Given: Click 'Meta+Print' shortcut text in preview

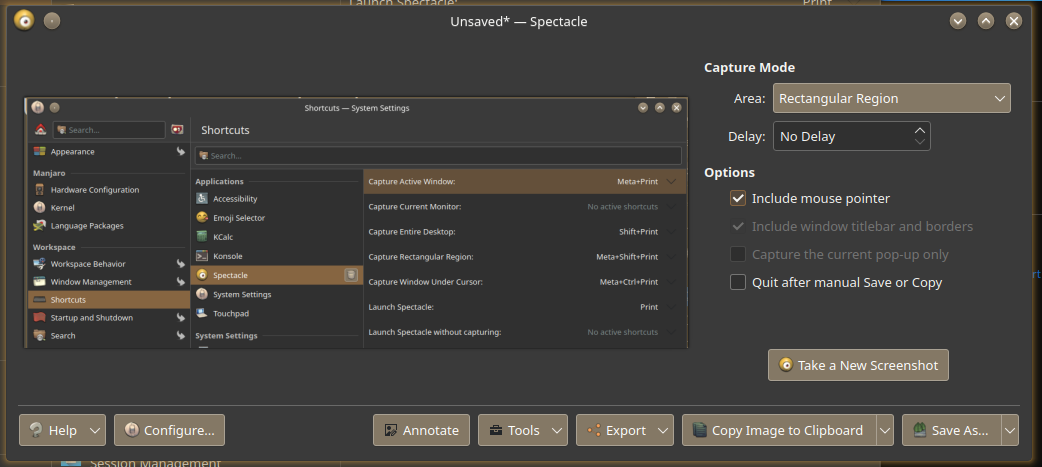Looking at the screenshot, I should point(637,181).
